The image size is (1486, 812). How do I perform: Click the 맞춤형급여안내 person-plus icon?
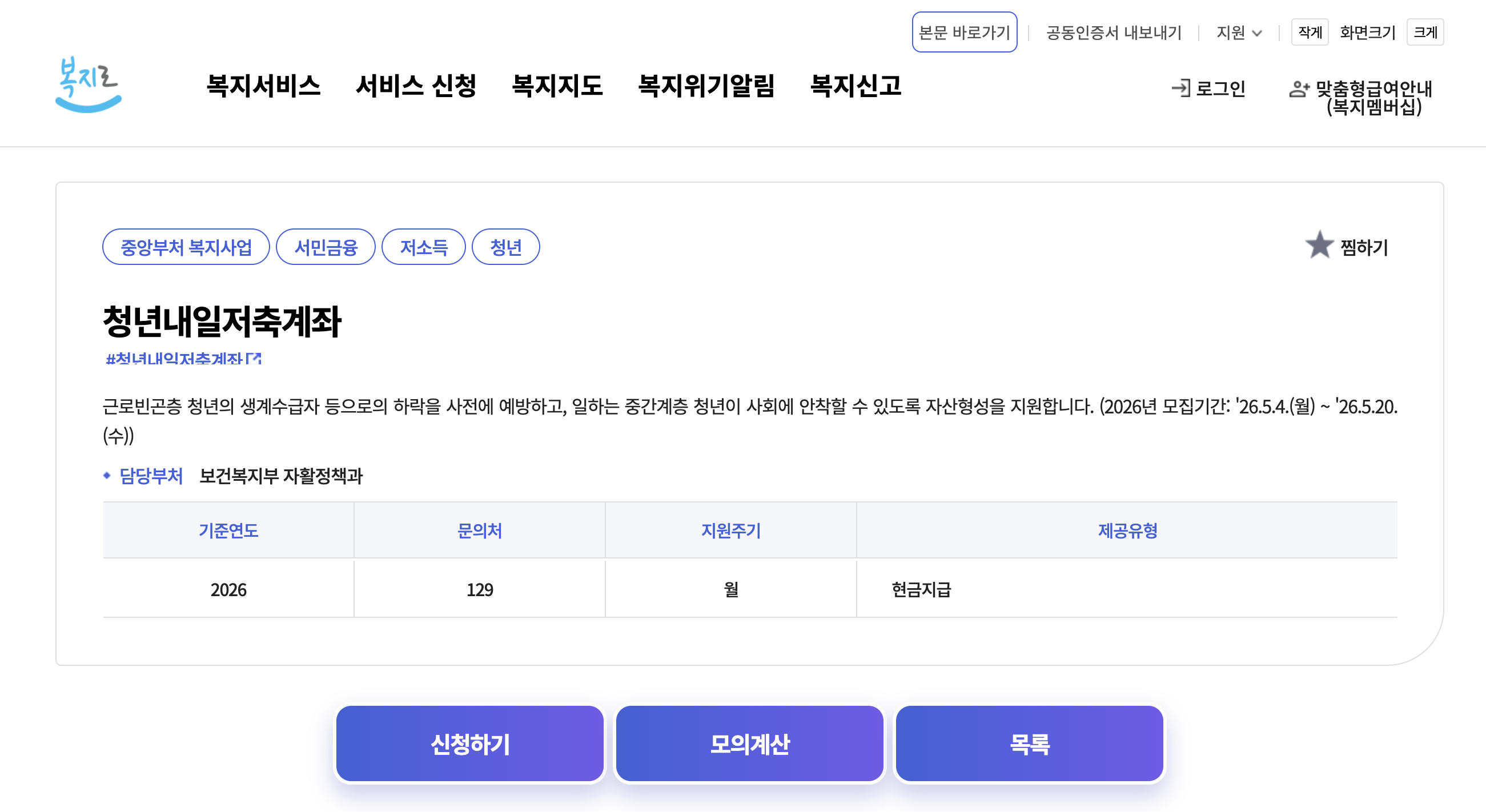(x=1299, y=89)
